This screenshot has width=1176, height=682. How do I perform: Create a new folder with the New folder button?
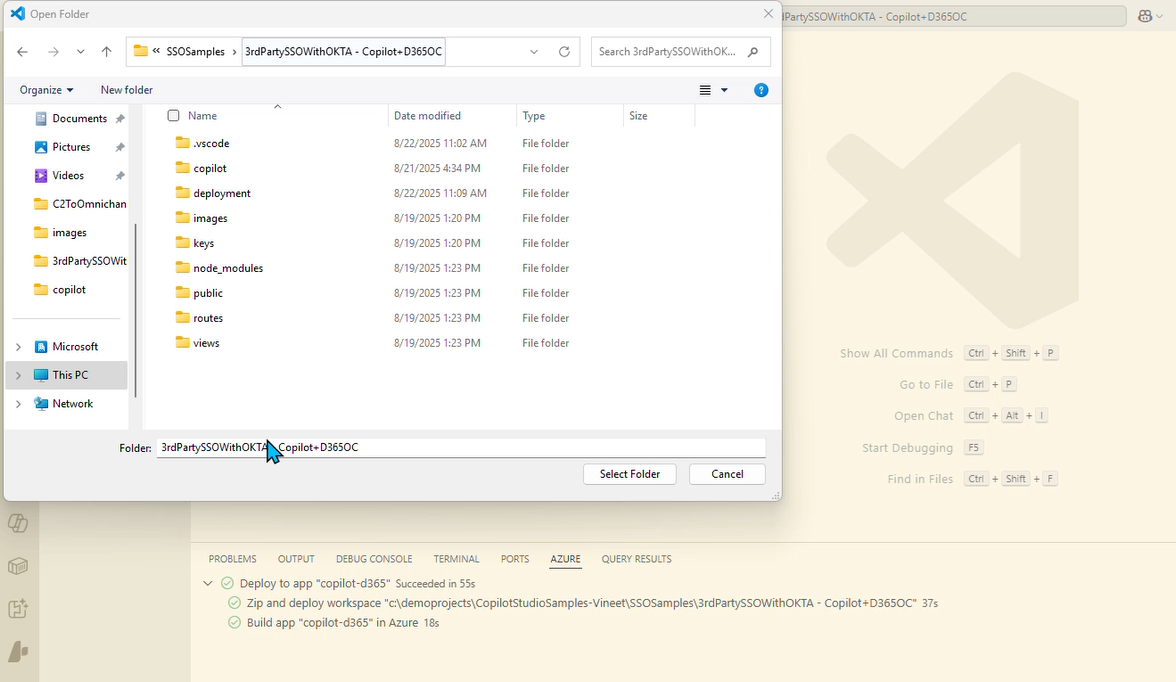pos(125,89)
